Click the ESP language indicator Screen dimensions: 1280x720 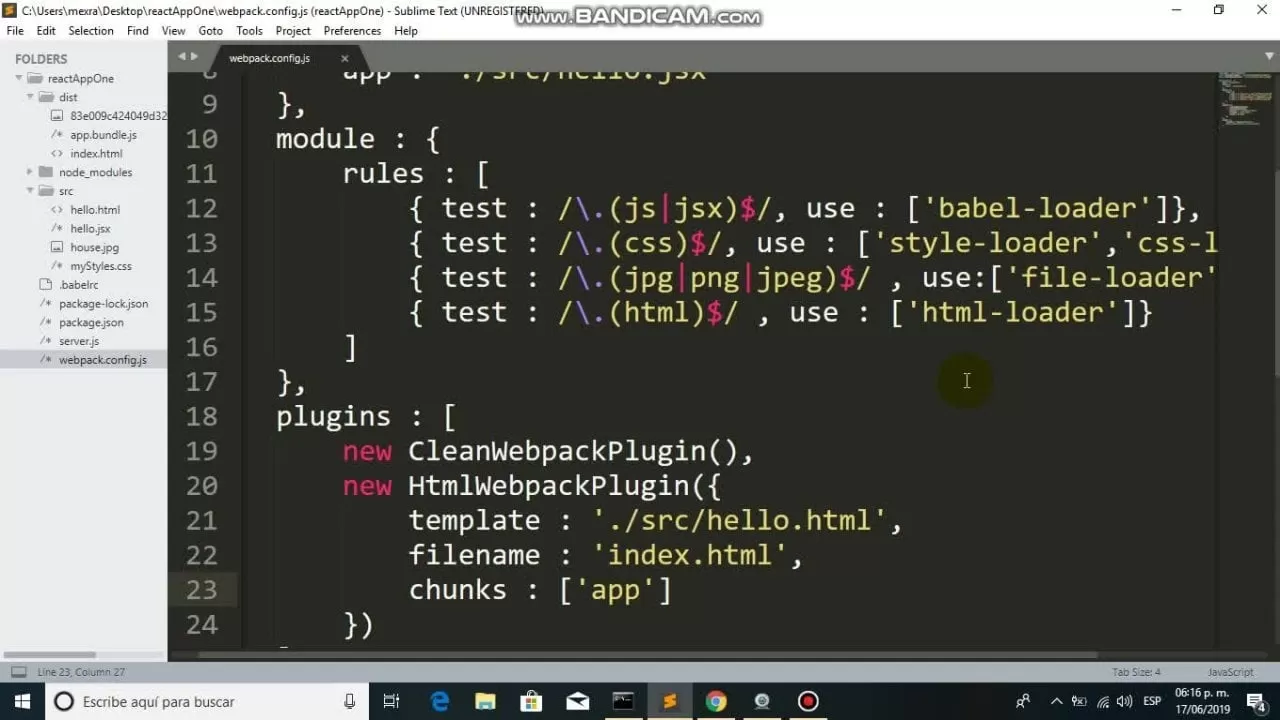(x=1152, y=701)
